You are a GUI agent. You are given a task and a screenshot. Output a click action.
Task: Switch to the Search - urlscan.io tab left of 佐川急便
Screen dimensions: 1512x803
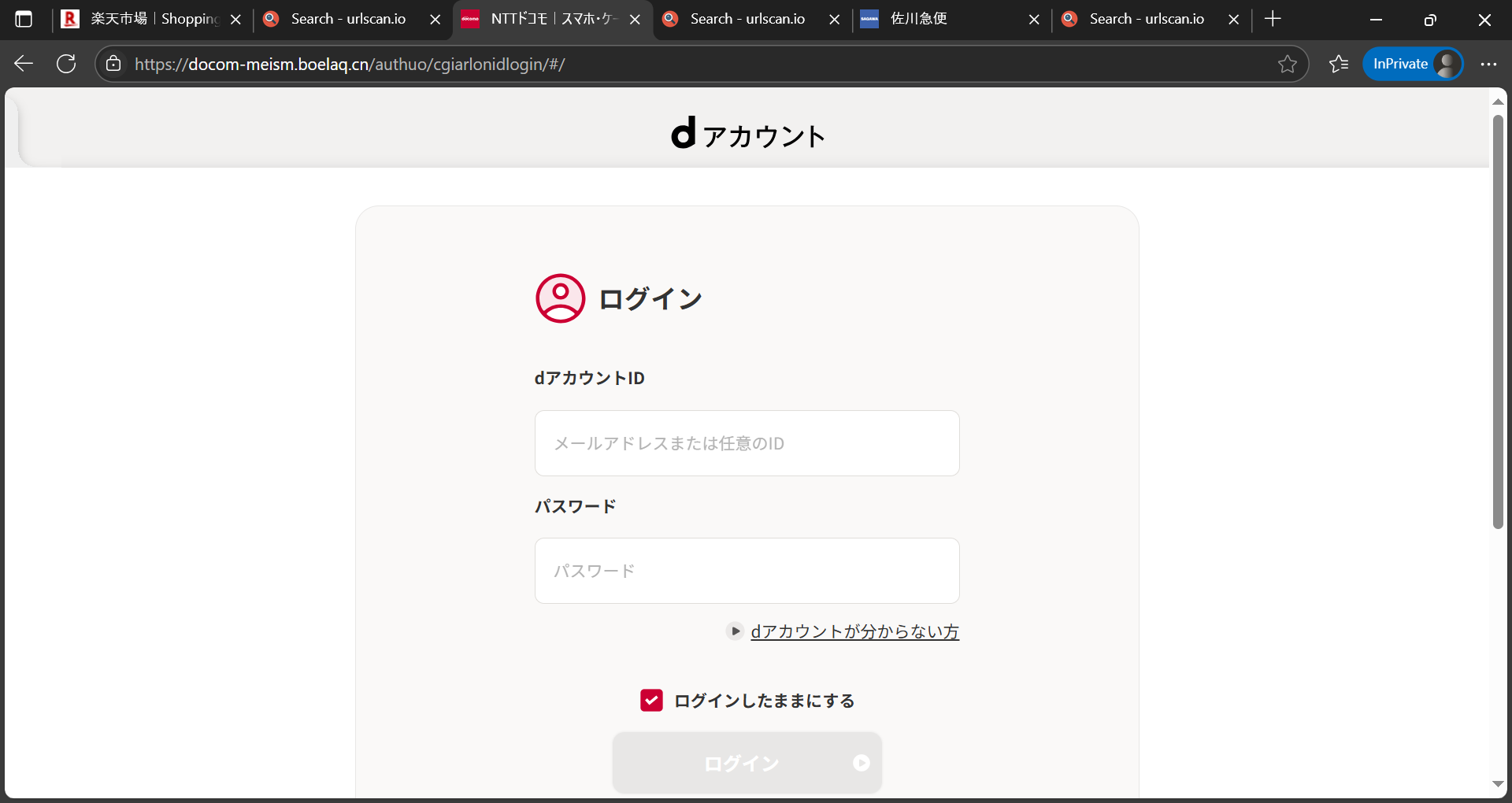point(750,19)
